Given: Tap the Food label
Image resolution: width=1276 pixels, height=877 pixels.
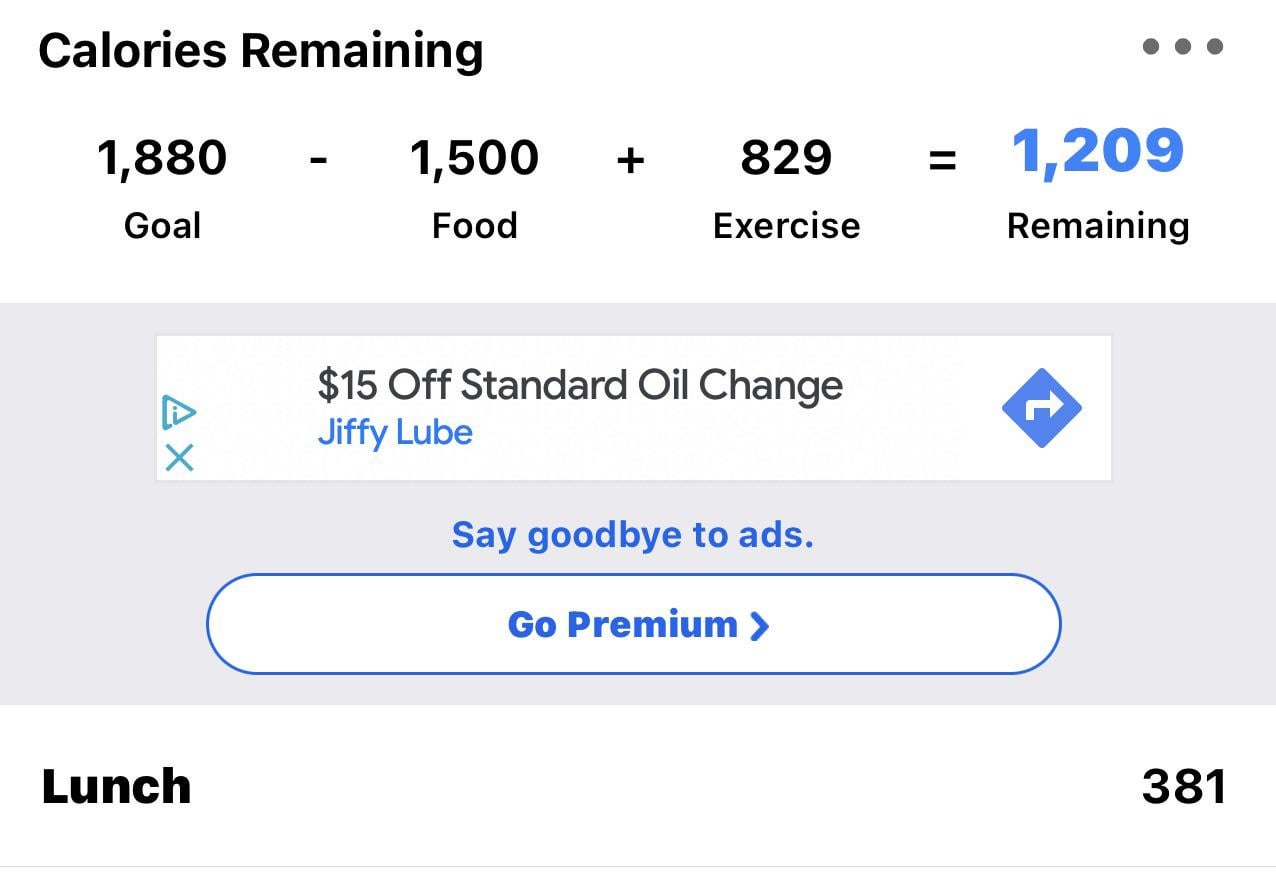Looking at the screenshot, I should 474,226.
